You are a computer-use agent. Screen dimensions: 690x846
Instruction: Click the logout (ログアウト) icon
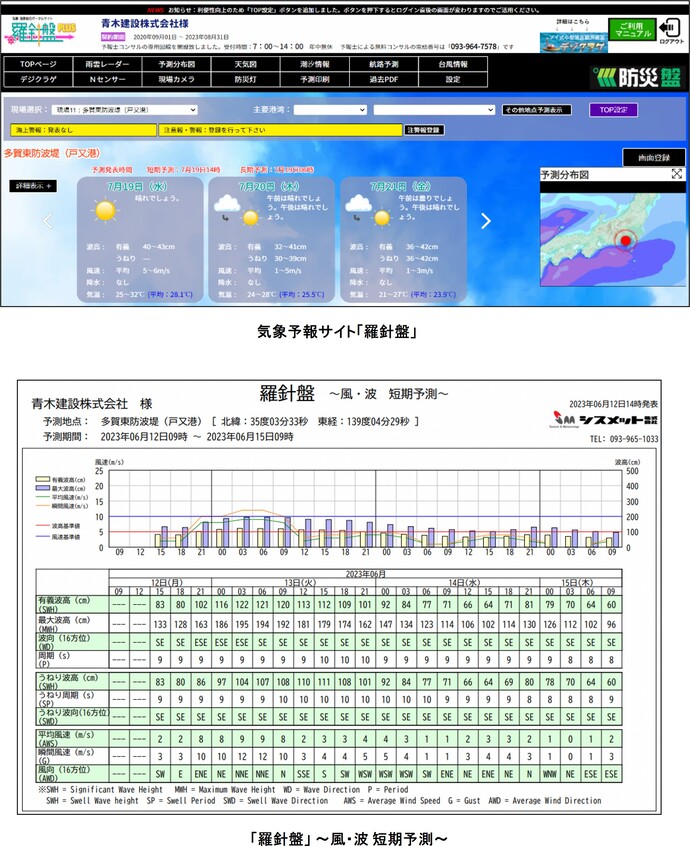click(671, 31)
